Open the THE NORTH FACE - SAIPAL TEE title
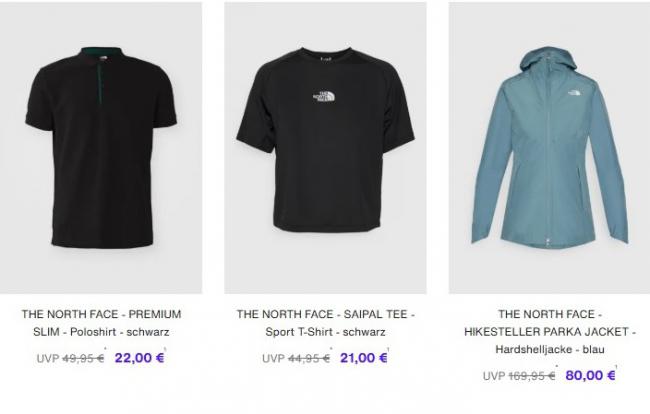650x414 pixels. coord(325,314)
